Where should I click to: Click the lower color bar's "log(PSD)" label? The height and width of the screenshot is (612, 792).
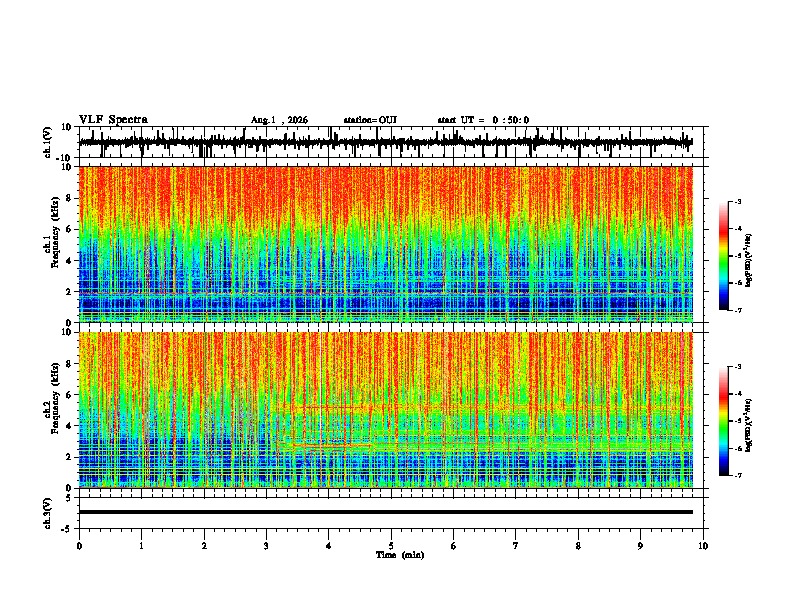749,425
